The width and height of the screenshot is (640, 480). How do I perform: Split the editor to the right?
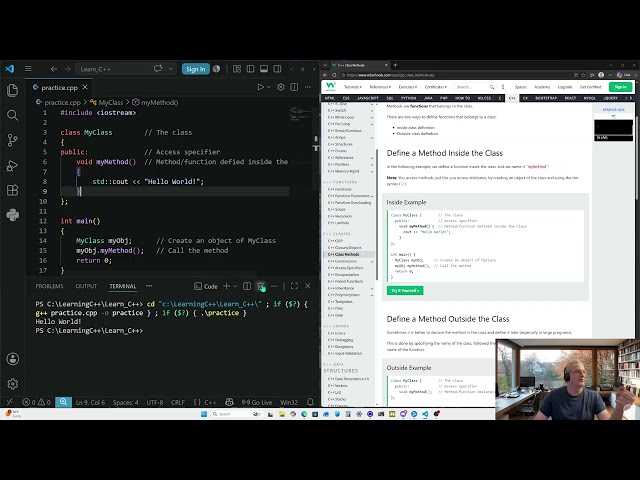click(294, 87)
